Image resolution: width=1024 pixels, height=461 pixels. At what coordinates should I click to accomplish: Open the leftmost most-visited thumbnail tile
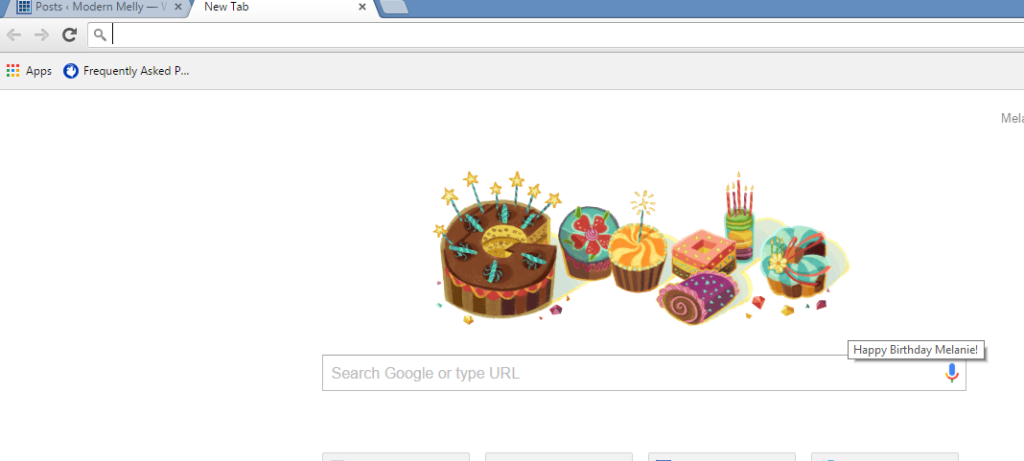(x=396, y=456)
